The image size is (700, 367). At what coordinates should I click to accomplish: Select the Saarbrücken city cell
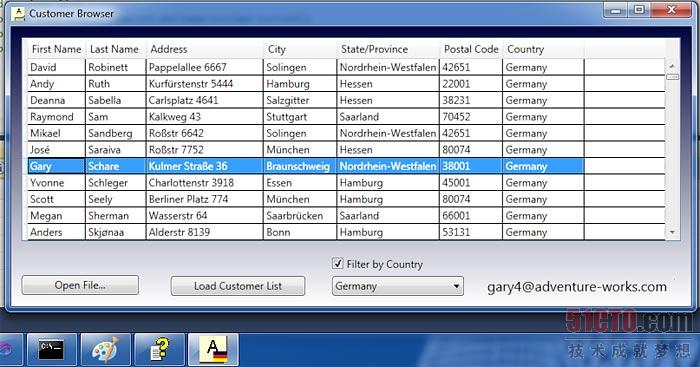300,216
